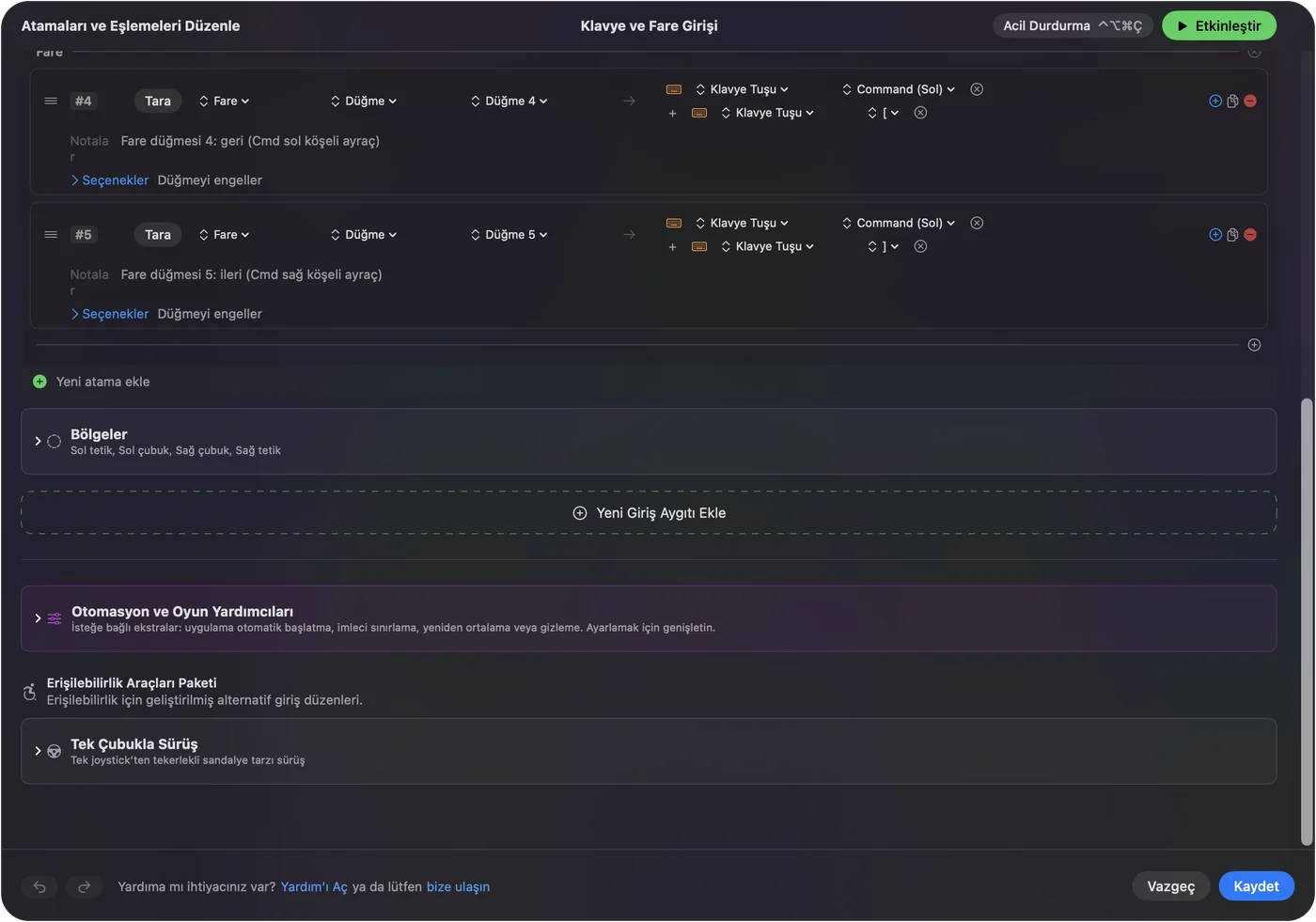This screenshot has width=1316, height=922.
Task: Click the Etkinleştir button
Action: pos(1219,25)
